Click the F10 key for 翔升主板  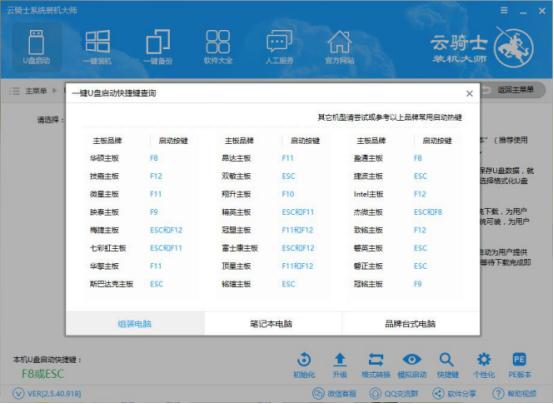288,194
